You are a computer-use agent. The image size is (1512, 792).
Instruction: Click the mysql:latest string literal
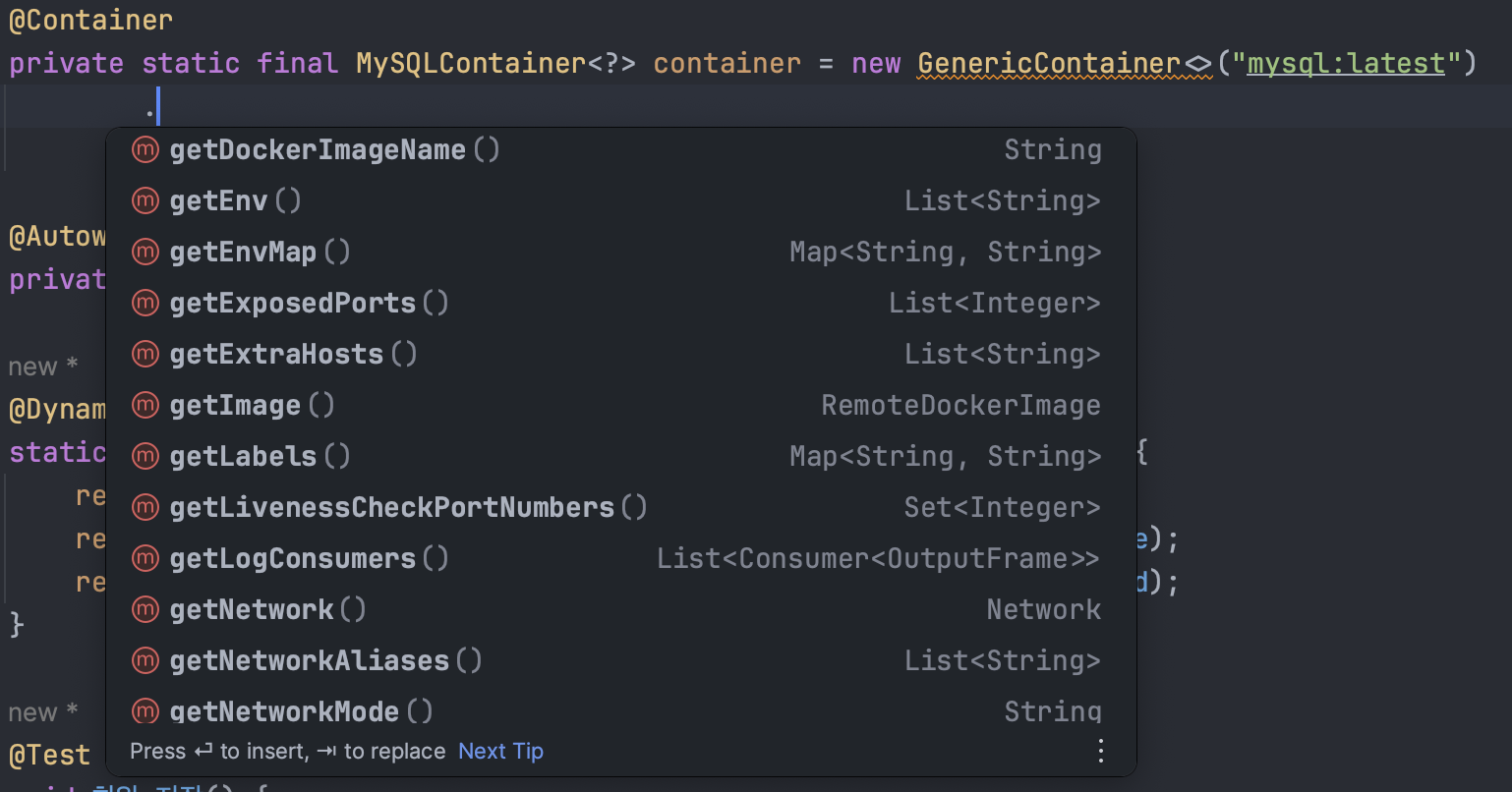[x=1346, y=64]
